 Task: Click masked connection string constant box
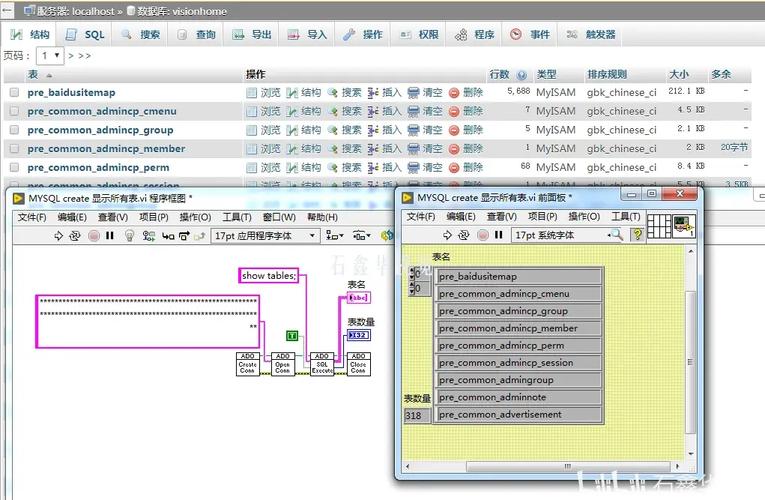(147, 321)
